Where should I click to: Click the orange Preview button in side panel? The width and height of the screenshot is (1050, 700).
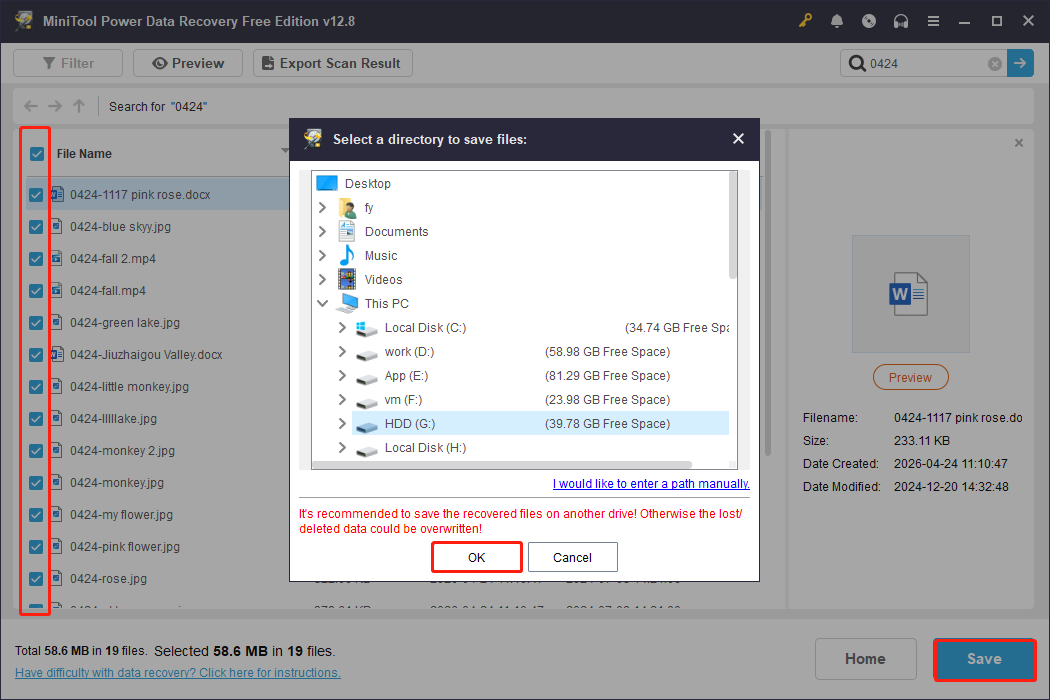coord(910,377)
